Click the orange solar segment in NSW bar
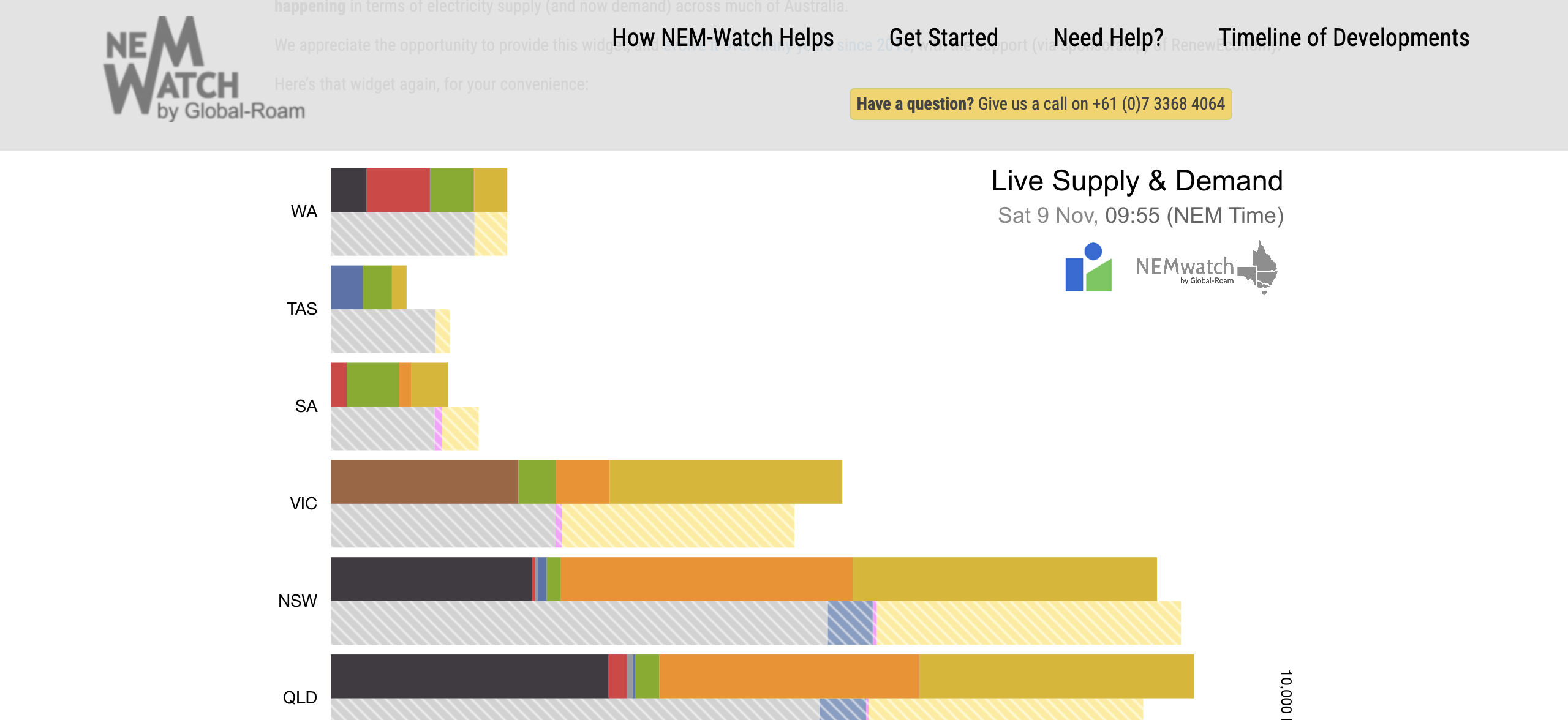This screenshot has width=1568, height=720. coord(706,579)
